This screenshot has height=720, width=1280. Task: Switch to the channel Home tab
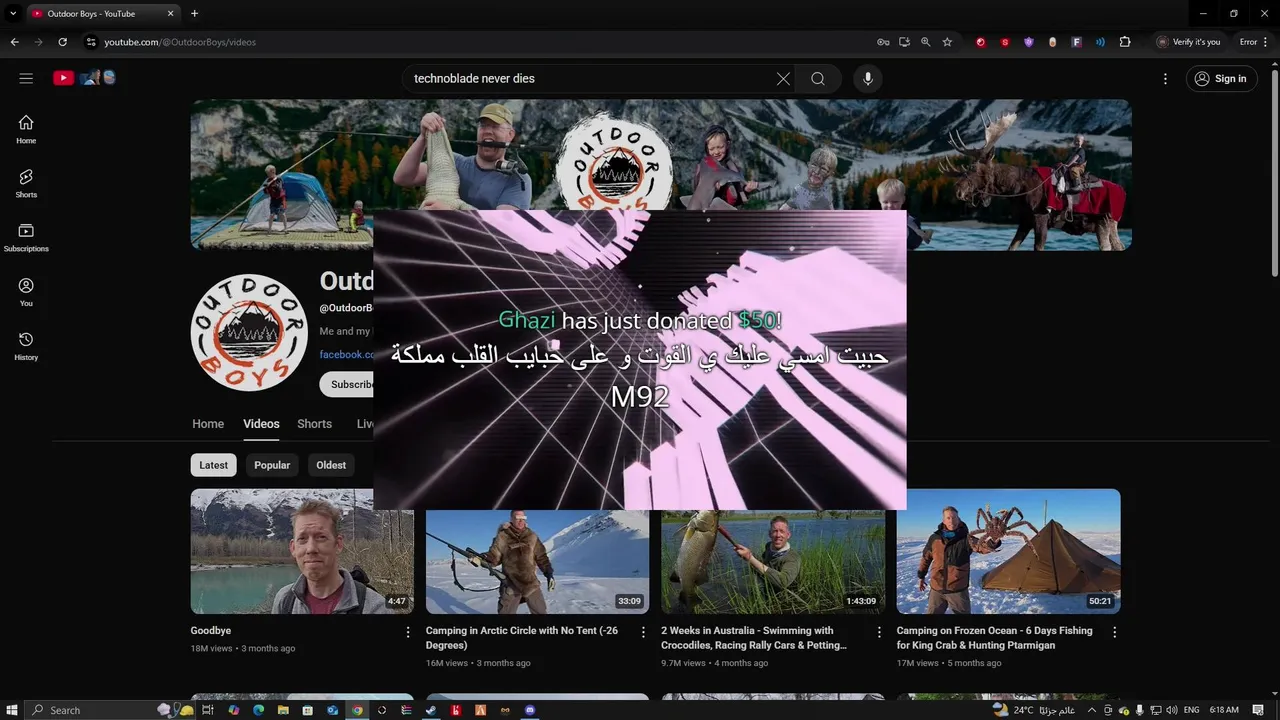pos(208,424)
